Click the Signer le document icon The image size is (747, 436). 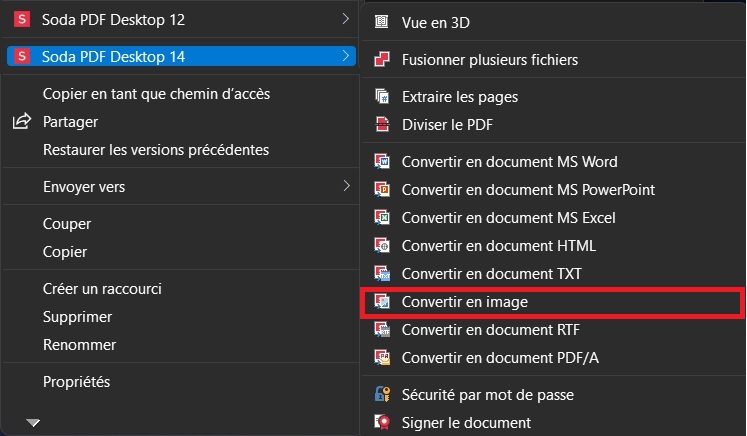[382, 422]
